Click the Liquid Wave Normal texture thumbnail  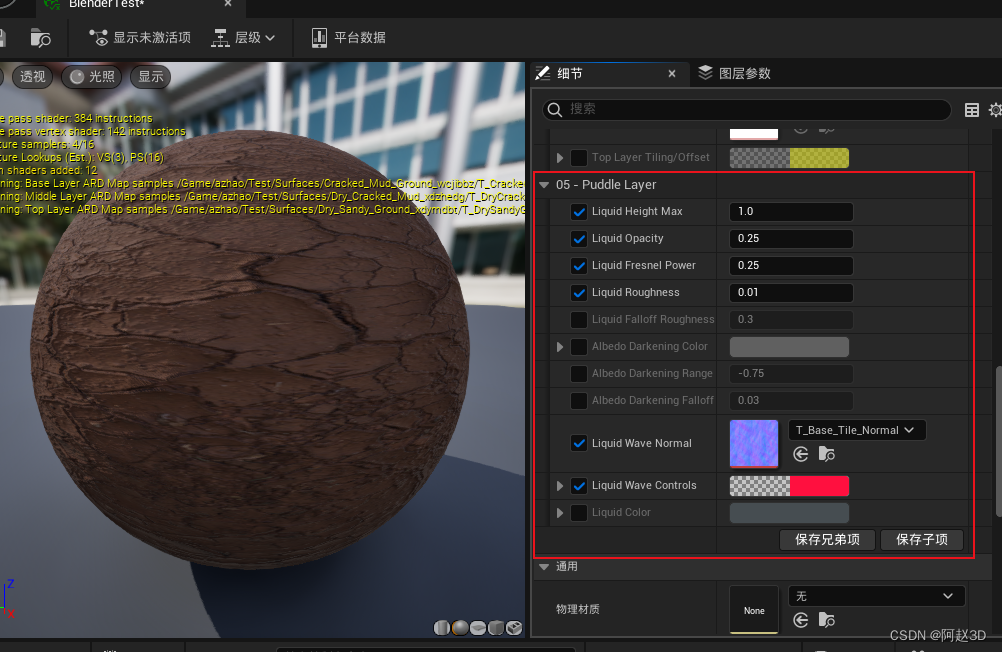pyautogui.click(x=754, y=444)
